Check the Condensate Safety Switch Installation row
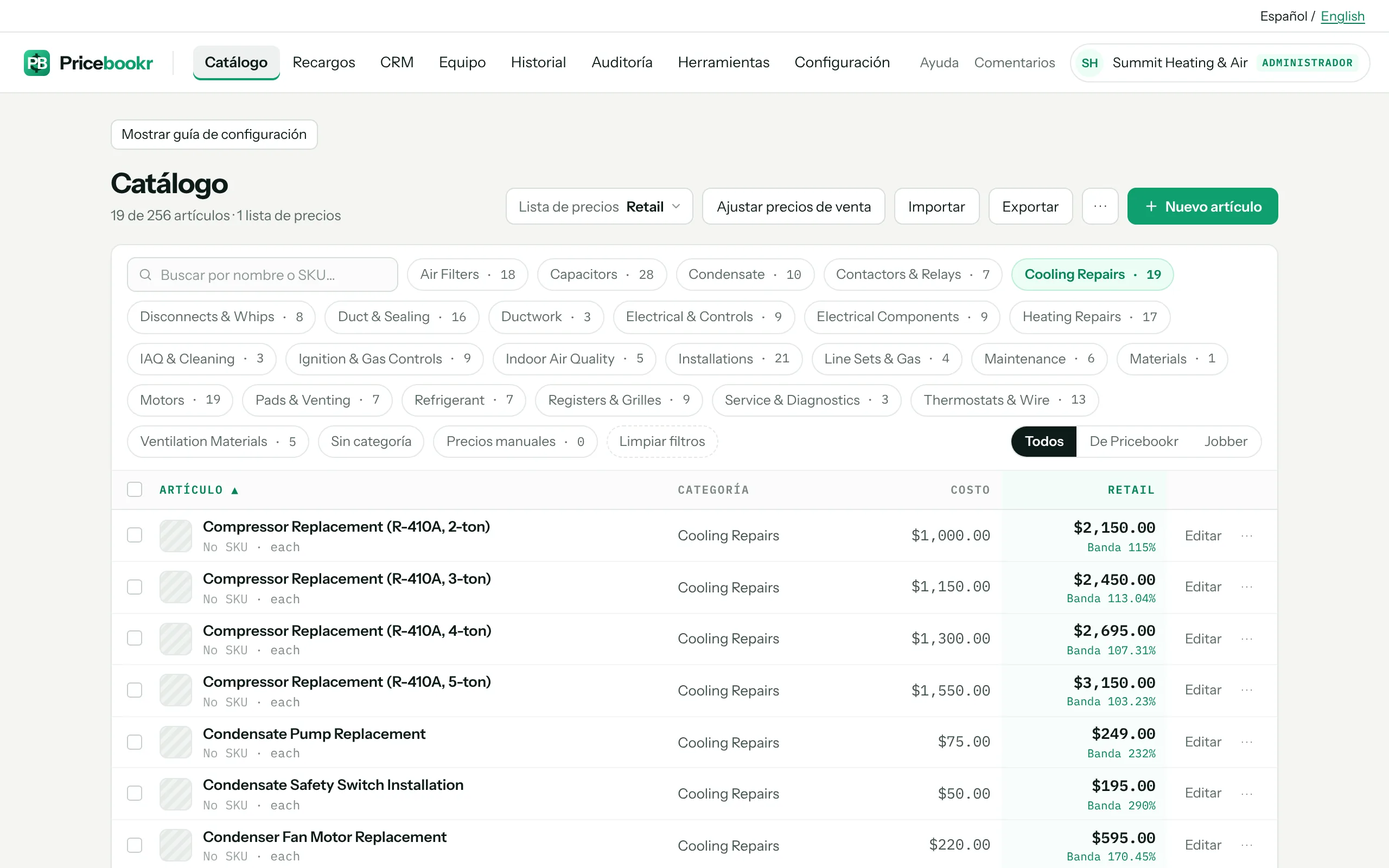1389x868 pixels. click(x=135, y=793)
